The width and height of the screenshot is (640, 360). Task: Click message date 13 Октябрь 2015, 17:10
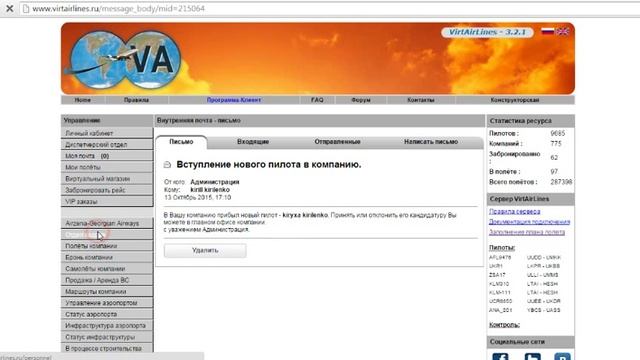198,198
